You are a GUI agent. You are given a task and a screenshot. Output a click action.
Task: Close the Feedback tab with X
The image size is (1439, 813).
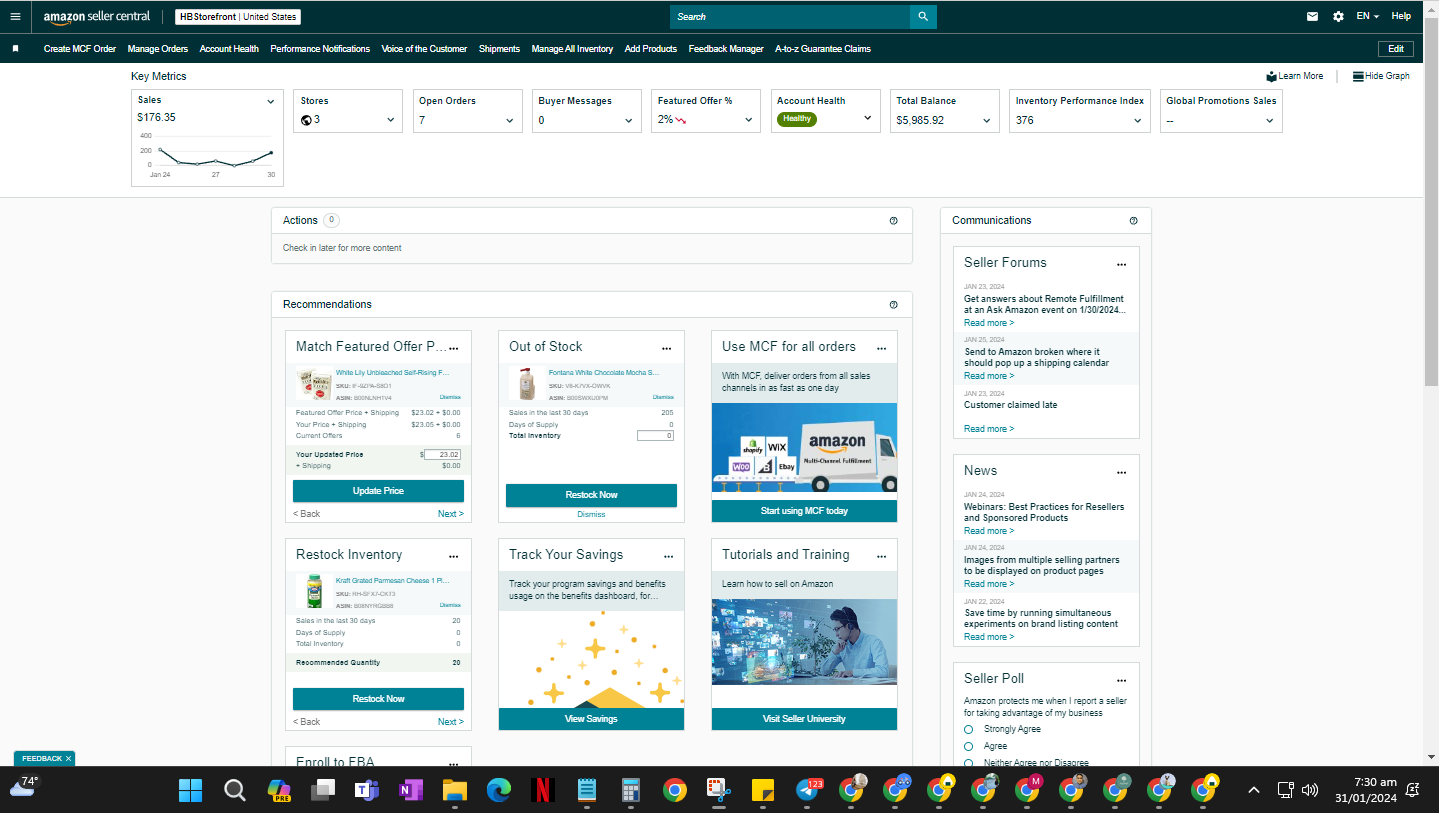68,759
